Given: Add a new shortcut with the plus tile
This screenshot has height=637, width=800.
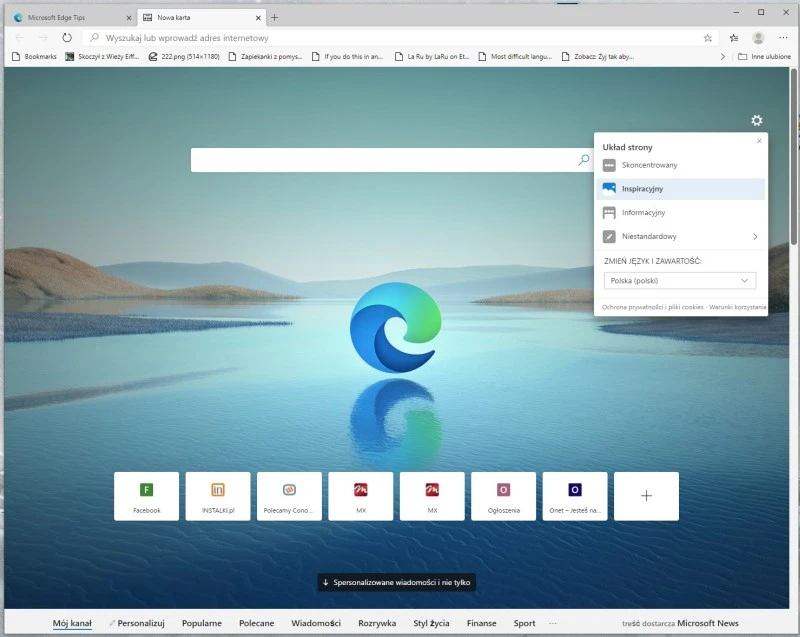Looking at the screenshot, I should [x=646, y=496].
